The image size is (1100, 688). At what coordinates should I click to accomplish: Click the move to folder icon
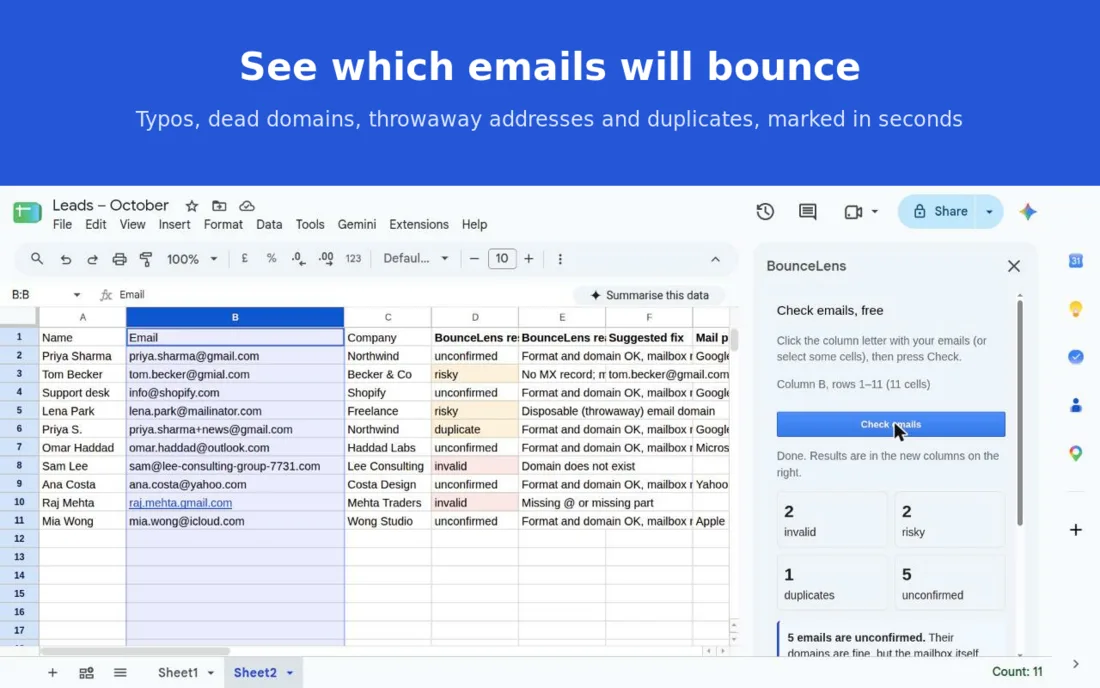tap(219, 206)
